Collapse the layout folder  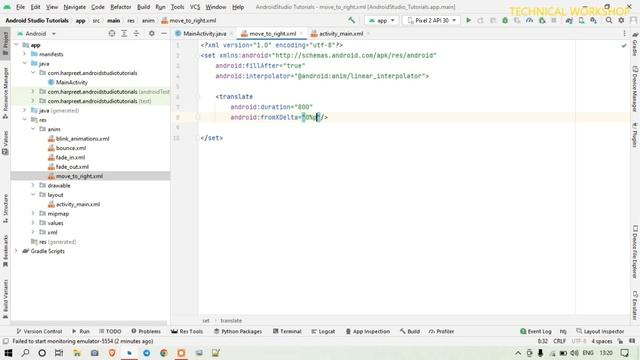click(x=33, y=195)
